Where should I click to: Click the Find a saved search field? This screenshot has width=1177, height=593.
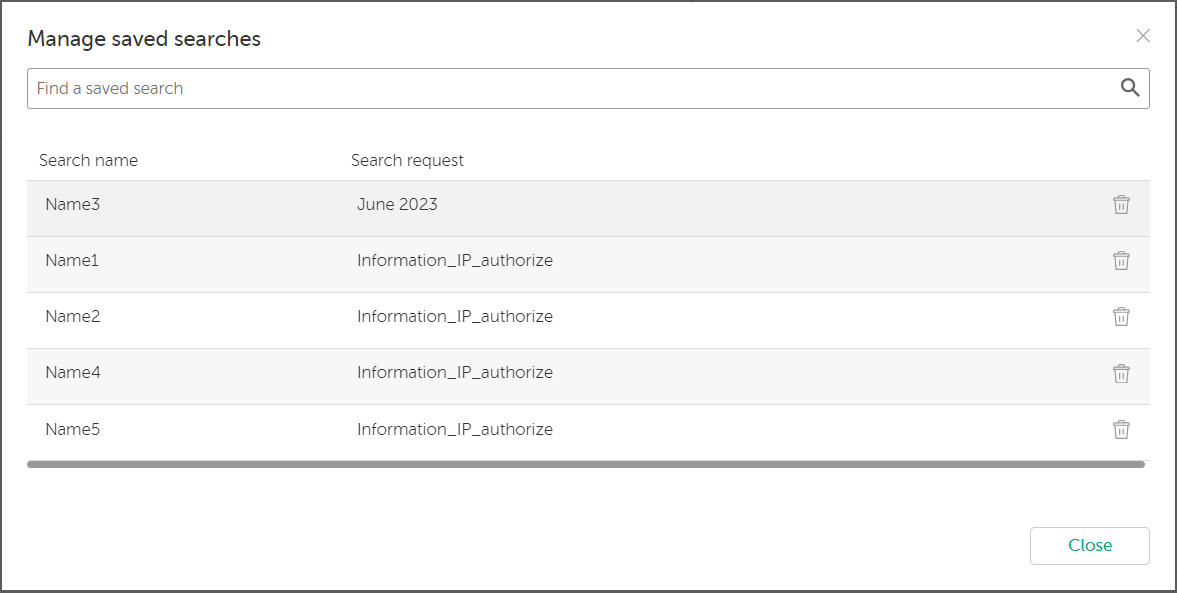(x=400, y=88)
